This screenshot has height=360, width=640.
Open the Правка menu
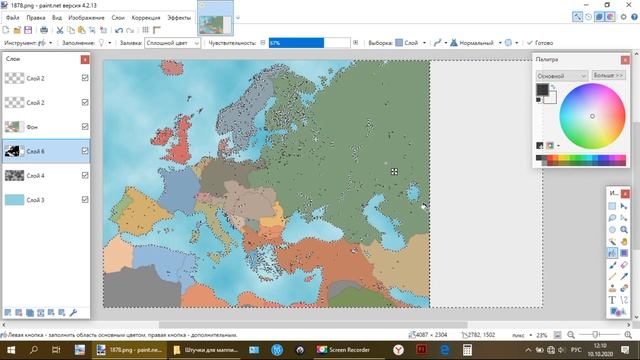coord(36,18)
